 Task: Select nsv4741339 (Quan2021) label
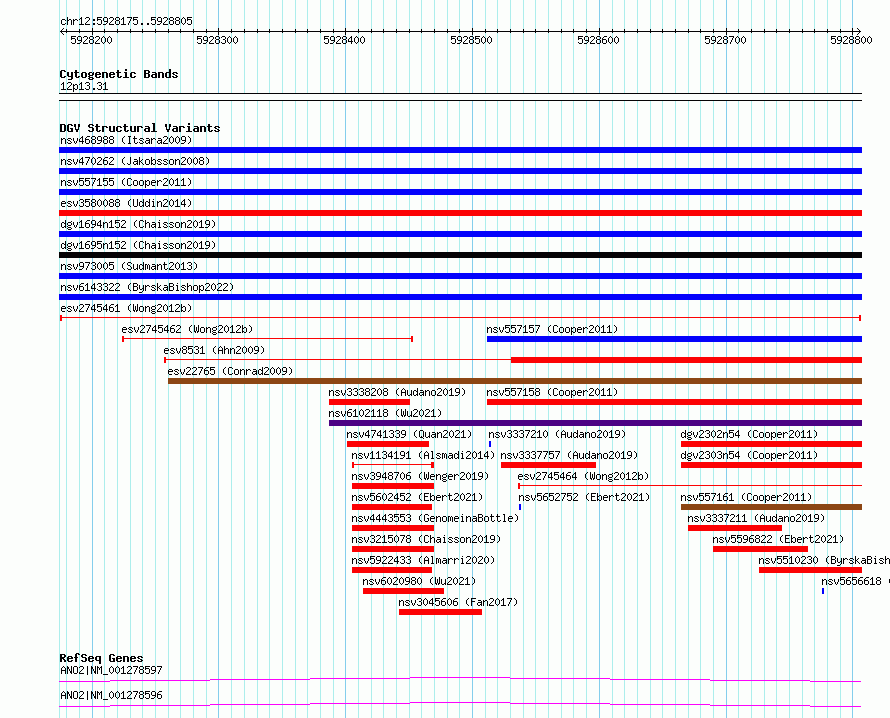[409, 434]
